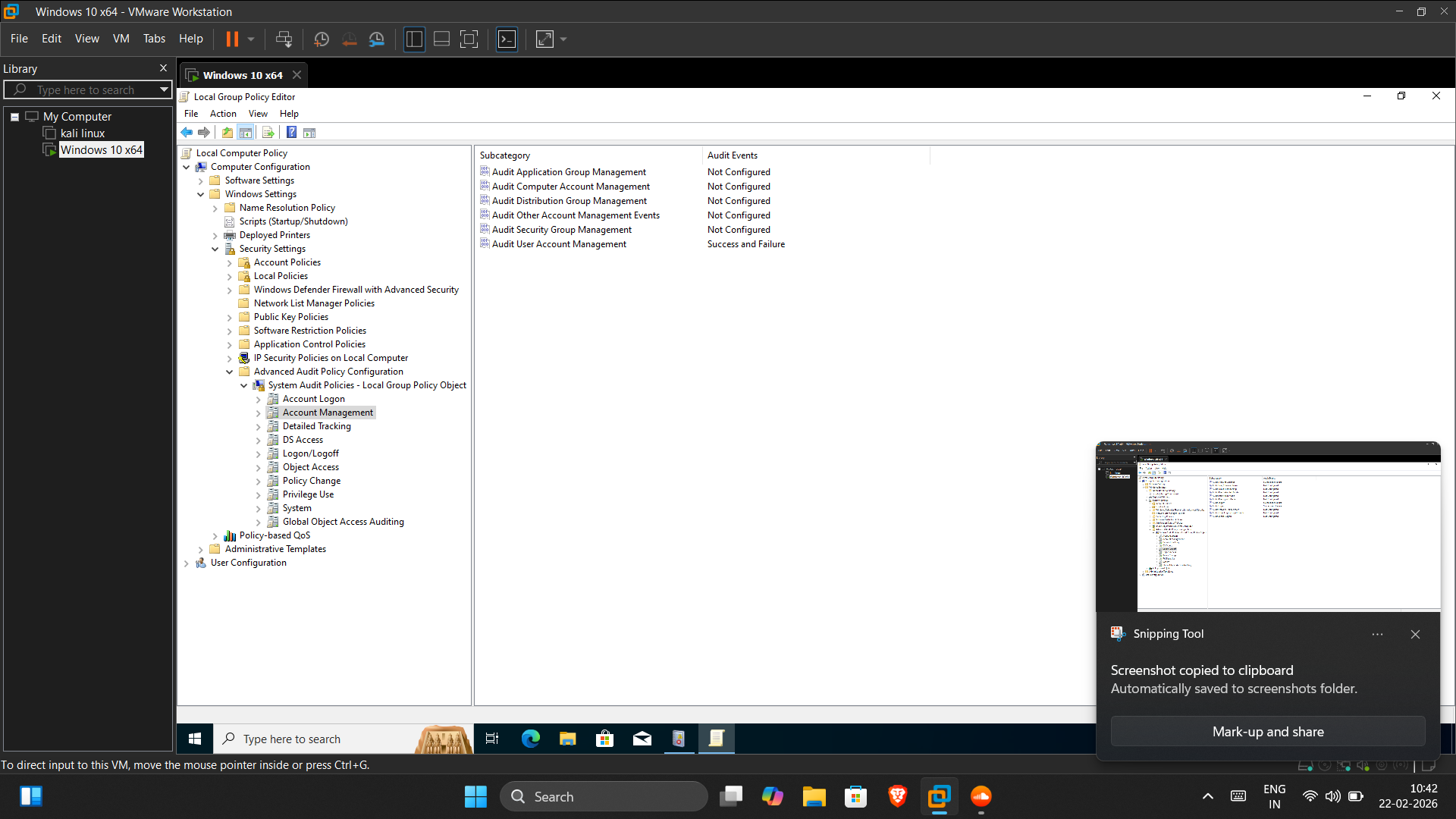
Task: Enter VMware full screen mode icon
Action: point(469,39)
